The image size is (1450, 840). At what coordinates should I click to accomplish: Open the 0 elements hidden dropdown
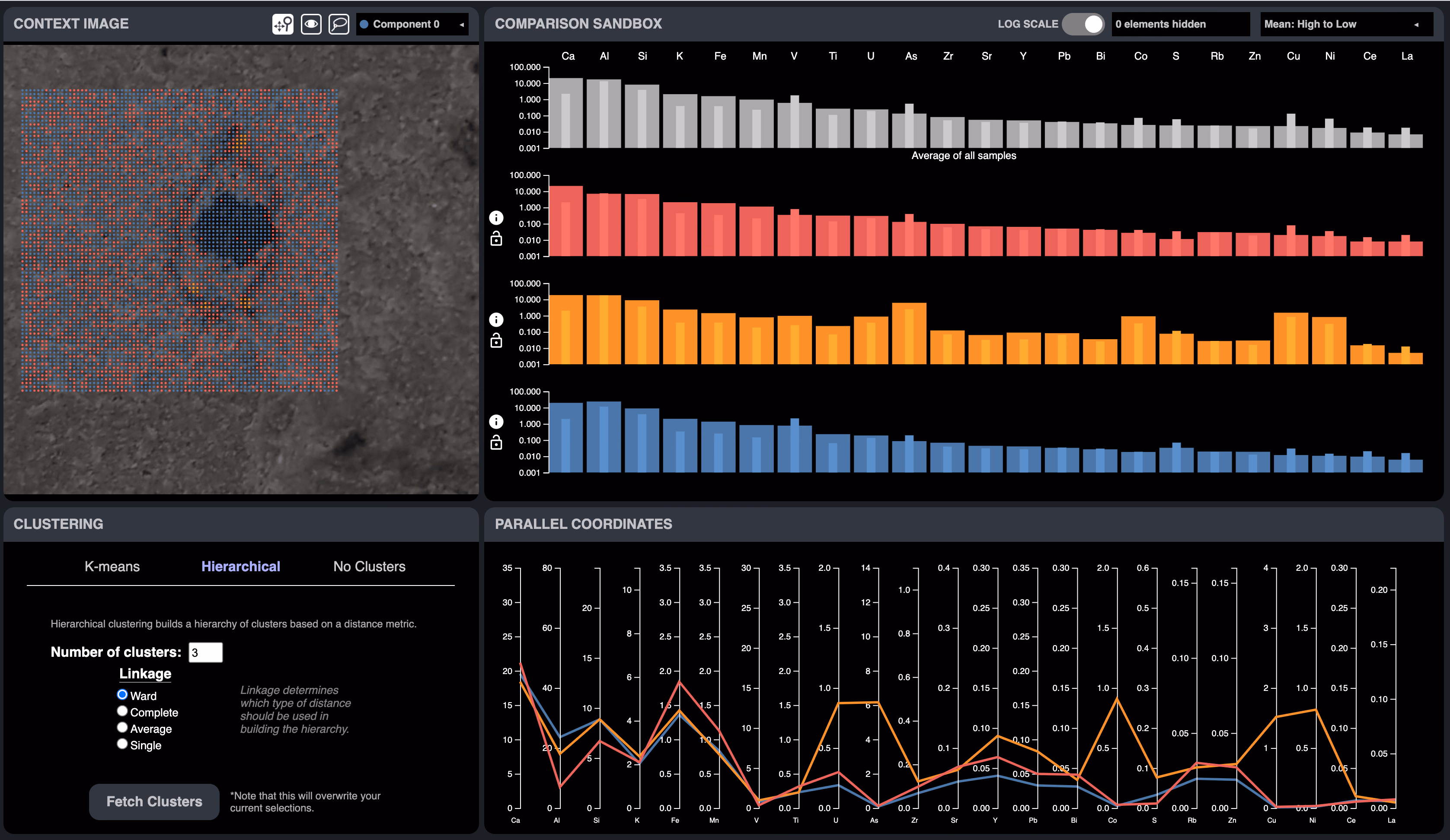click(1181, 24)
